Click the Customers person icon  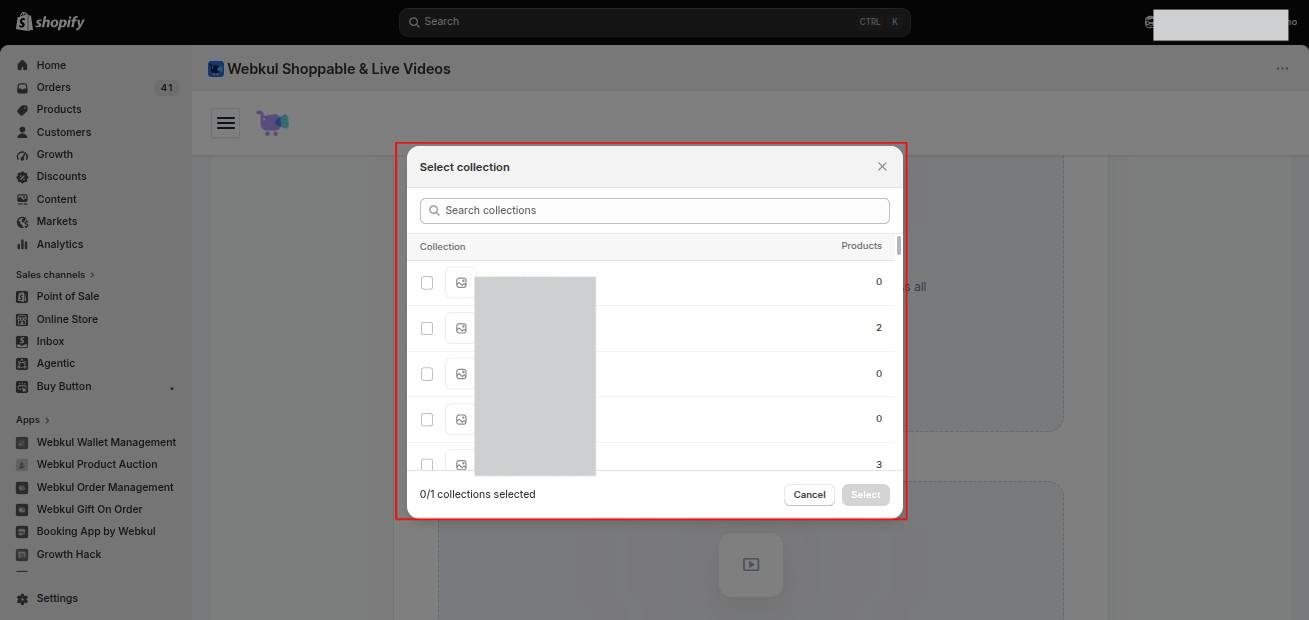(23, 132)
